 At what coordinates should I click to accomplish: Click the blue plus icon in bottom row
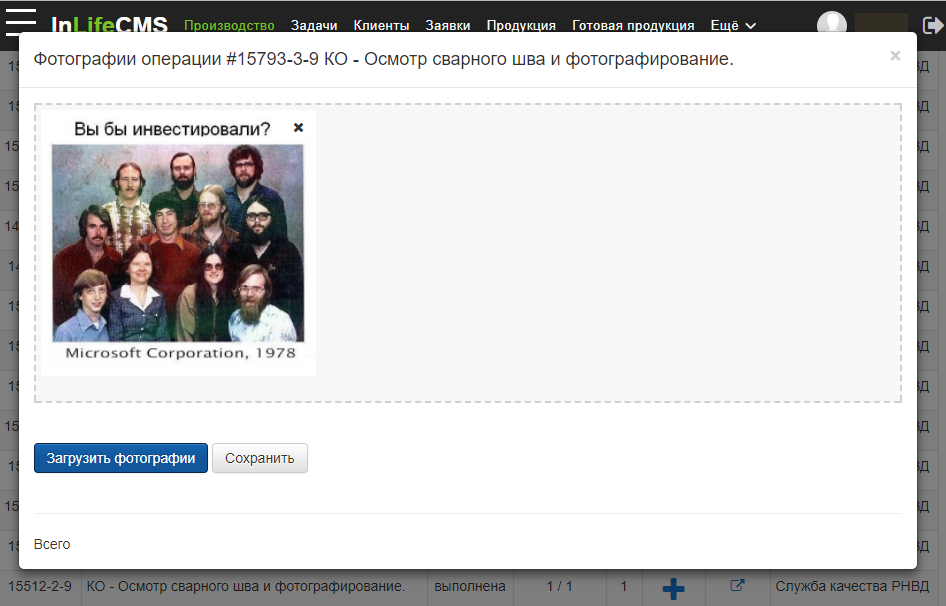(673, 588)
